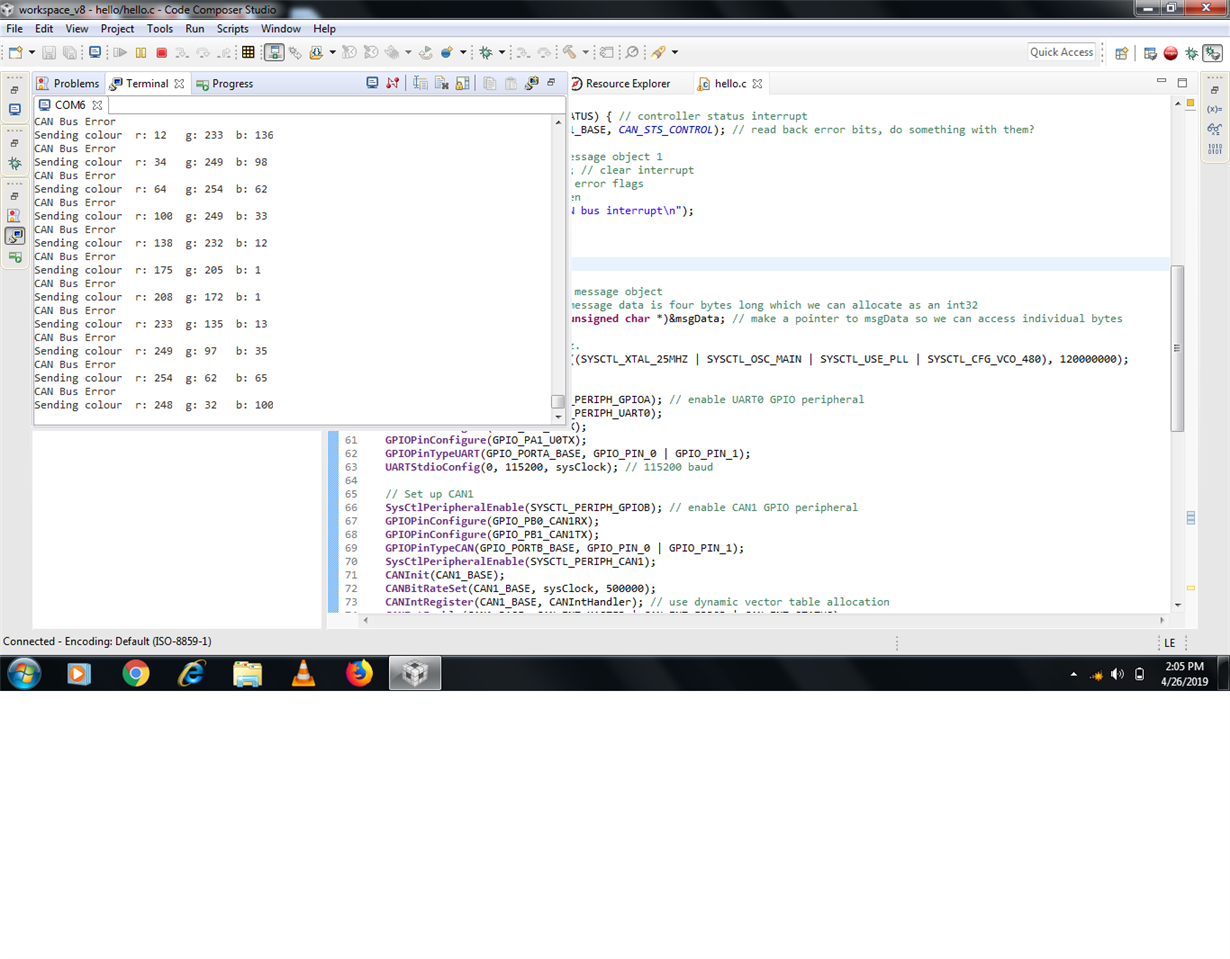Click the Suspend (pause) debug icon
The height and width of the screenshot is (959, 1230).
(141, 52)
